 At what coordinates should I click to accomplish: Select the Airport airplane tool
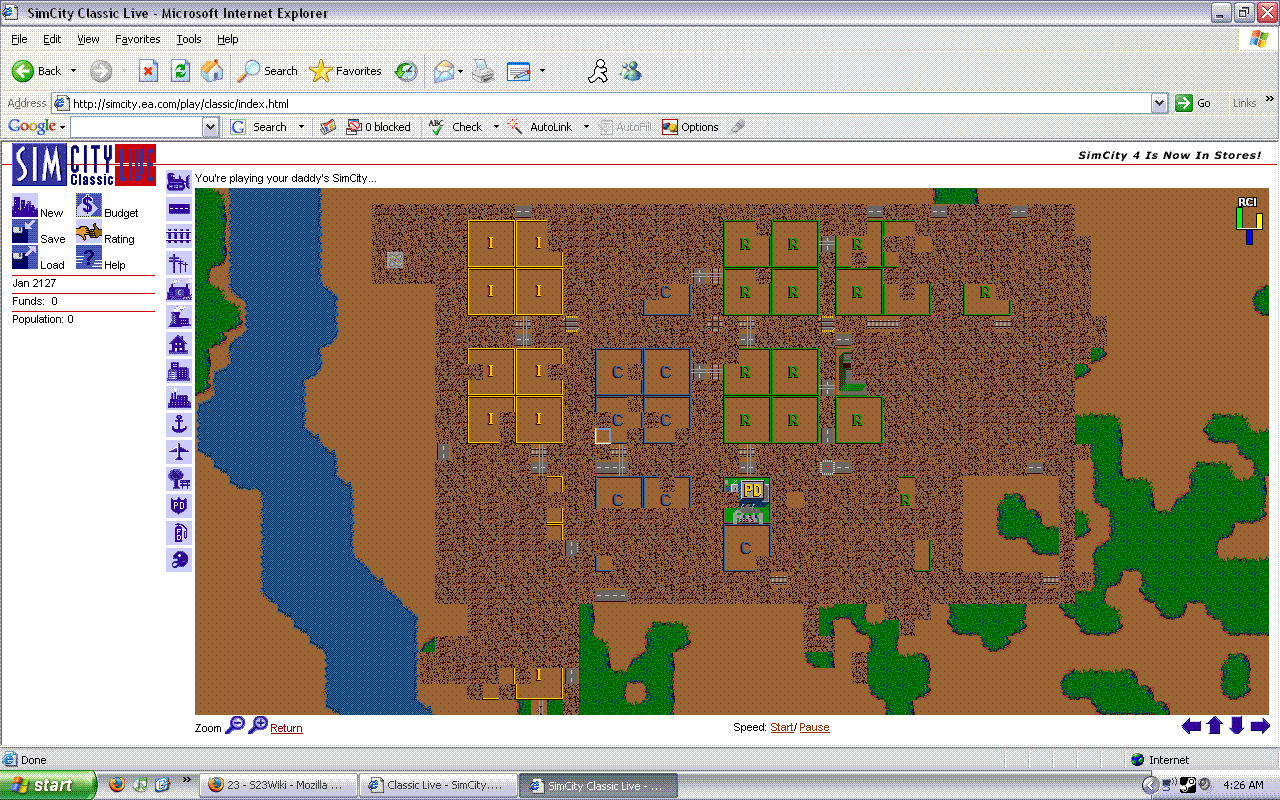179,452
